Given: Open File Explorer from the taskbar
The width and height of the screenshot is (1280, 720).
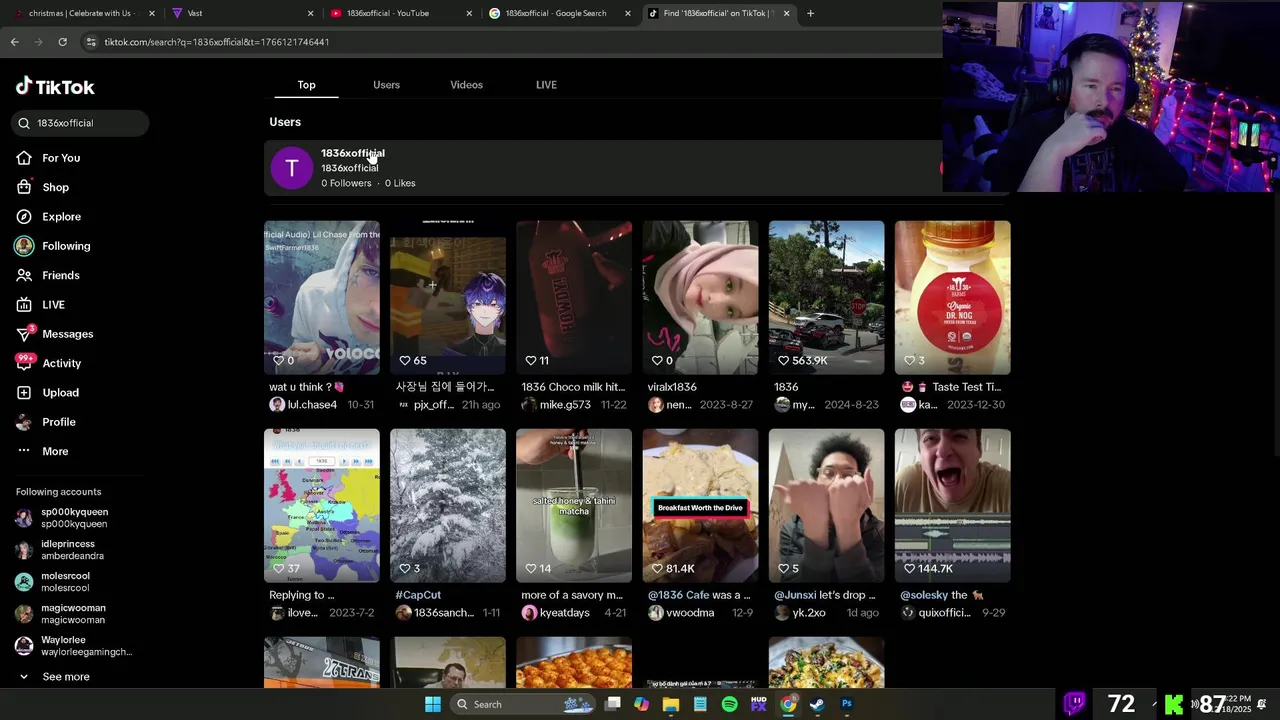Looking at the screenshot, I should [671, 704].
